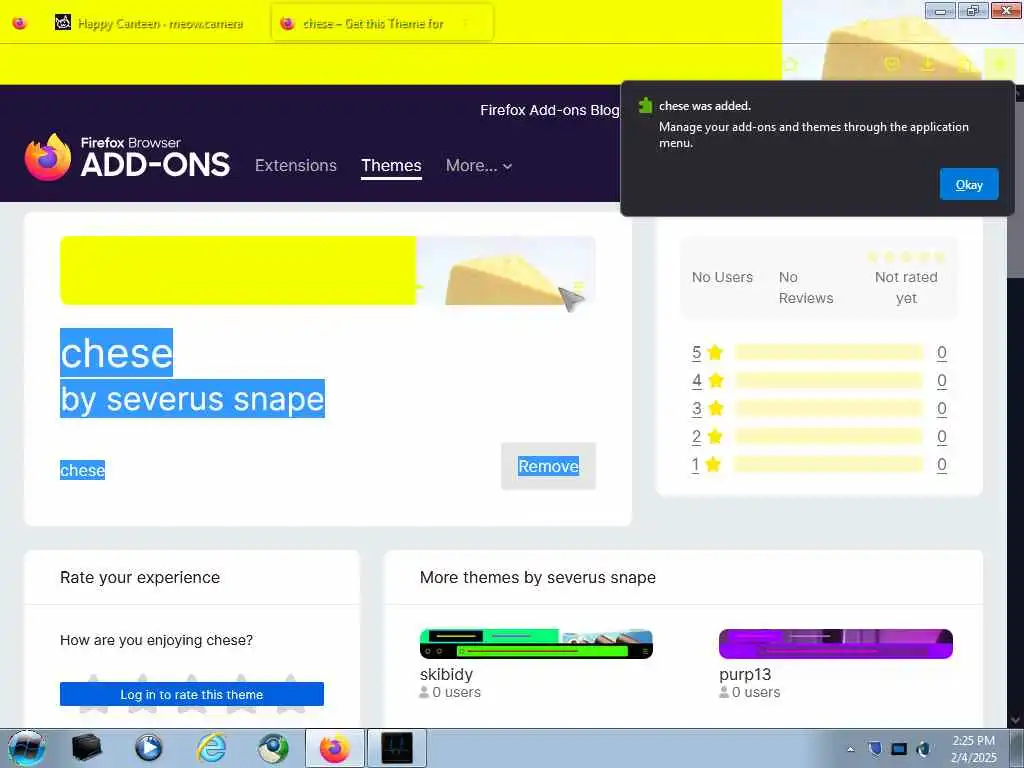Switch to Happy Canteen meow.camera tab

pos(150,24)
